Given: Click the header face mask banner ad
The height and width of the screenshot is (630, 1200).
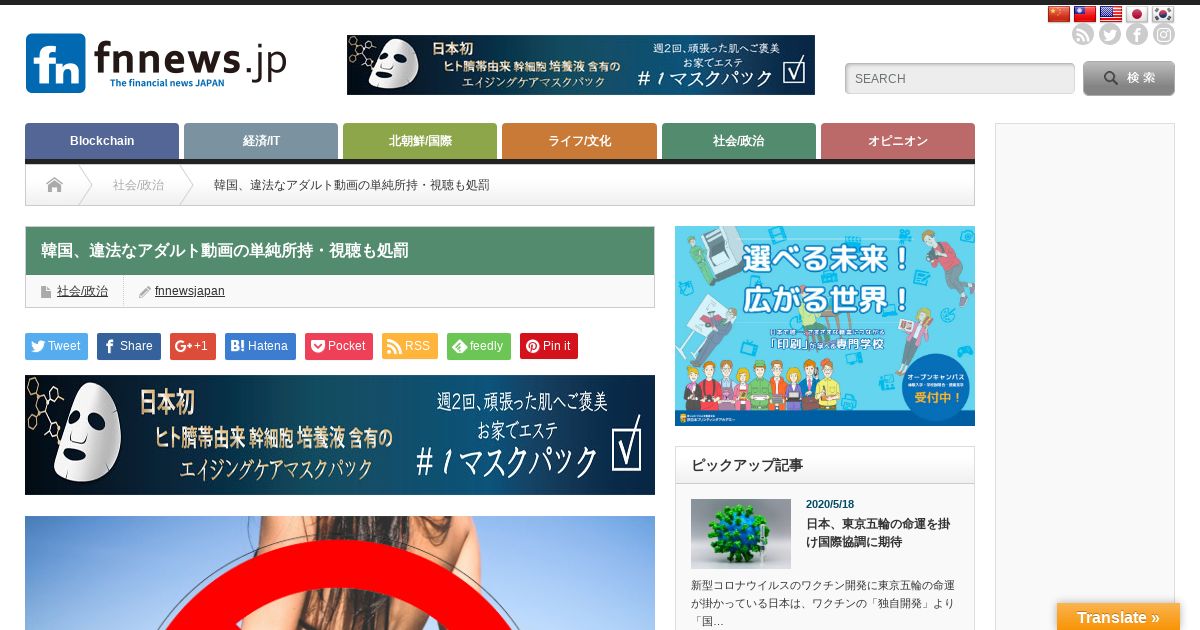Looking at the screenshot, I should pos(581,65).
